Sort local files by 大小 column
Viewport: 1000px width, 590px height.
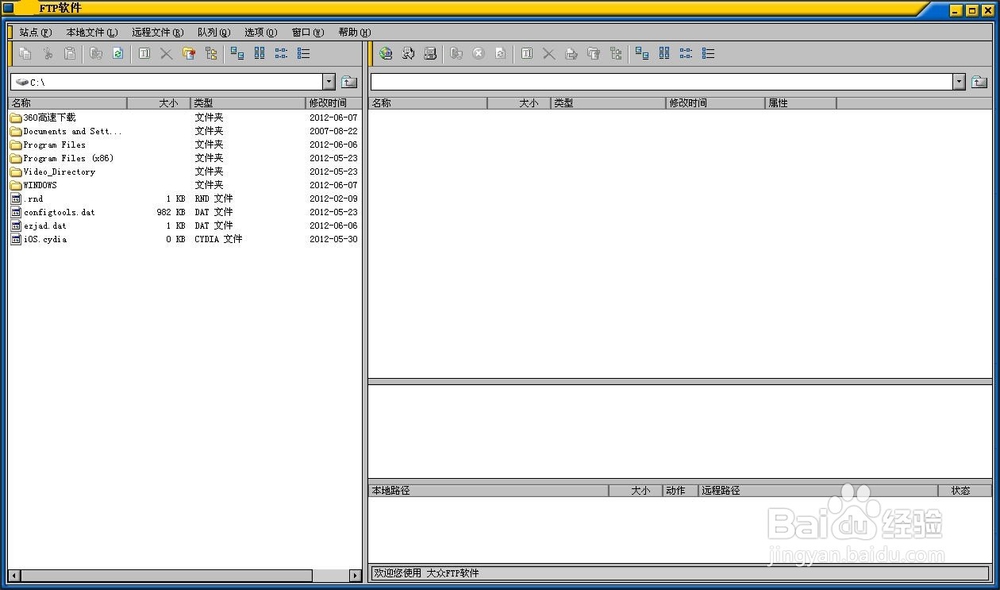159,103
